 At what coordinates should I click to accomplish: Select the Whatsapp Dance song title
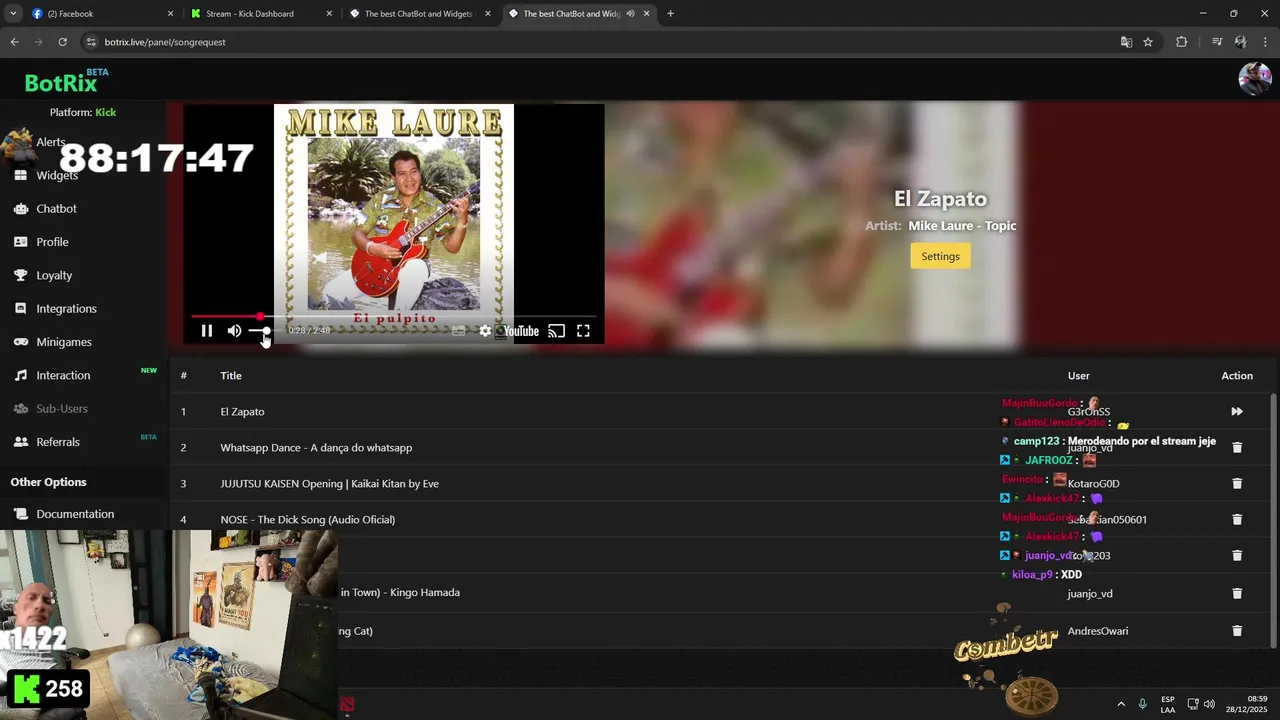pos(316,447)
